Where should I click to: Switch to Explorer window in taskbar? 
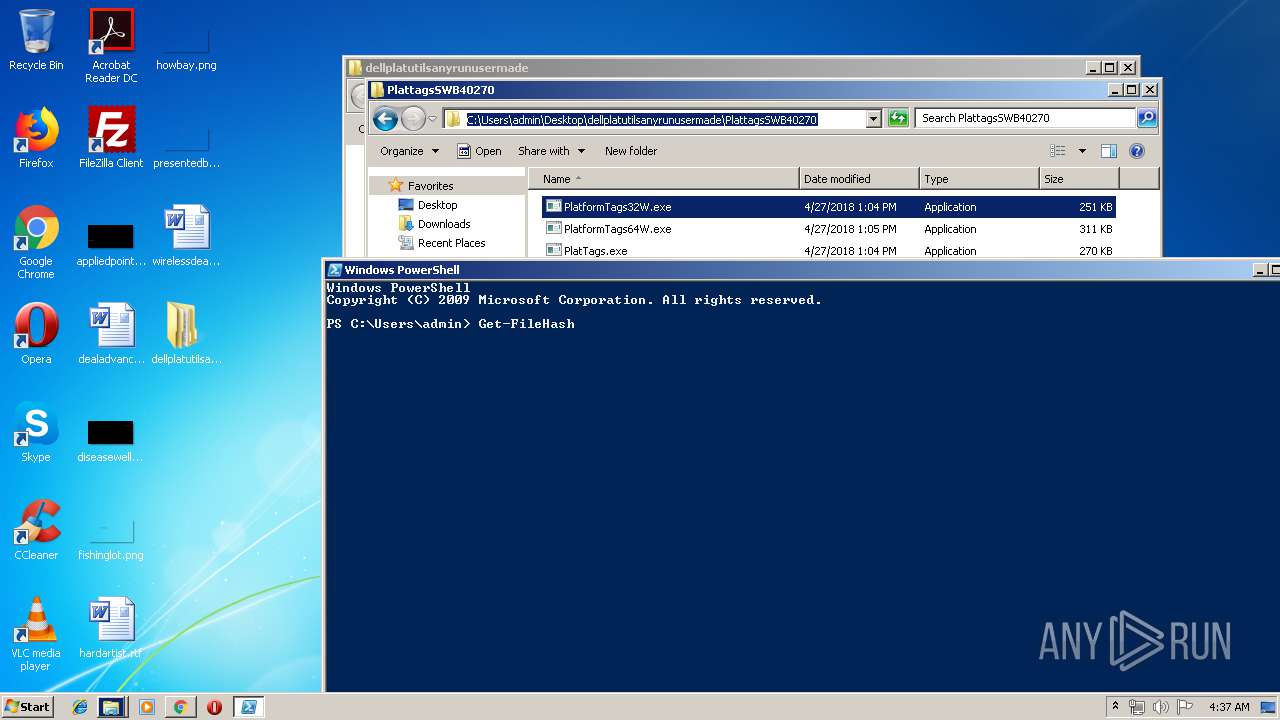pos(111,707)
